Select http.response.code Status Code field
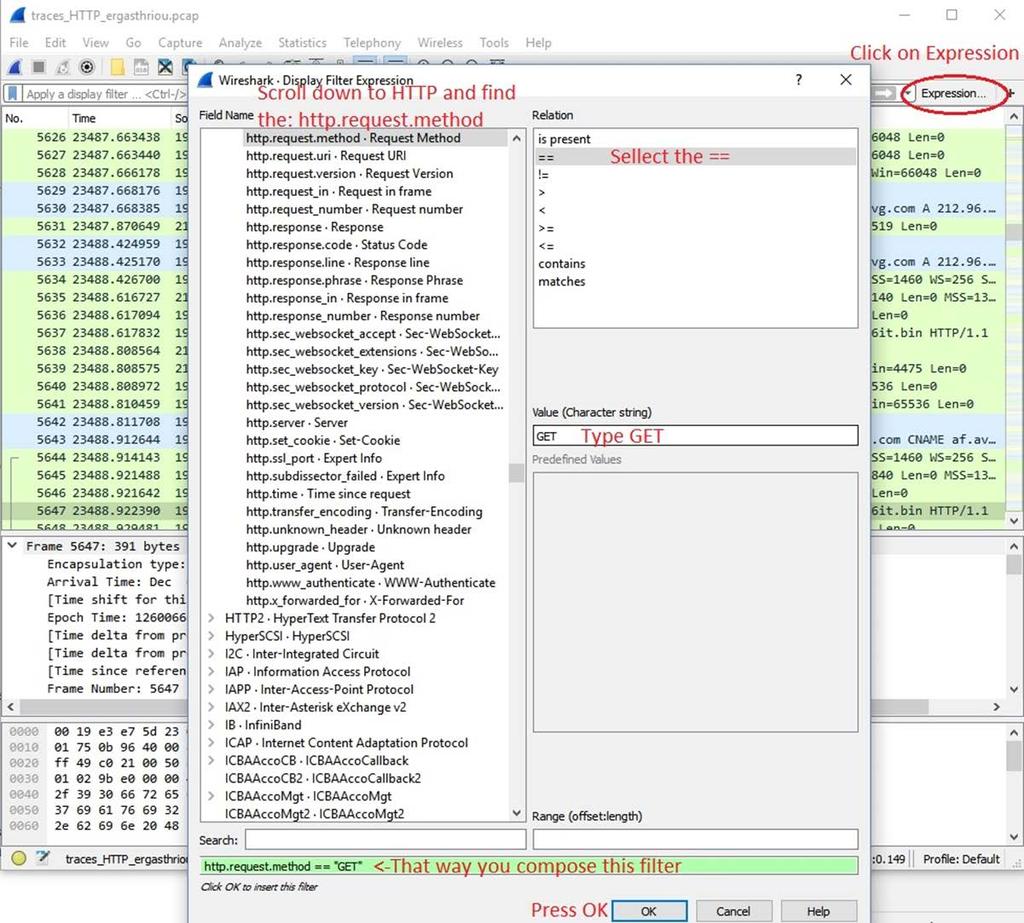This screenshot has width=1024, height=923. click(x=336, y=244)
